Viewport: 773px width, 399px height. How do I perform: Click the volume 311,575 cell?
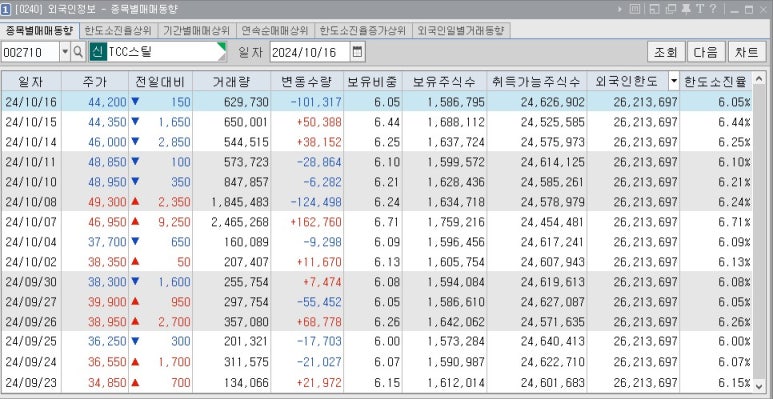(231, 362)
